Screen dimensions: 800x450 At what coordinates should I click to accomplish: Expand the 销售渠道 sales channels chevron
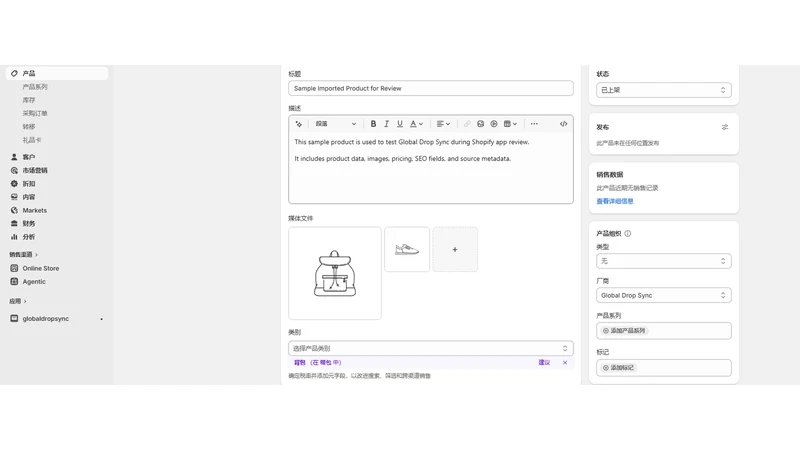coord(36,255)
